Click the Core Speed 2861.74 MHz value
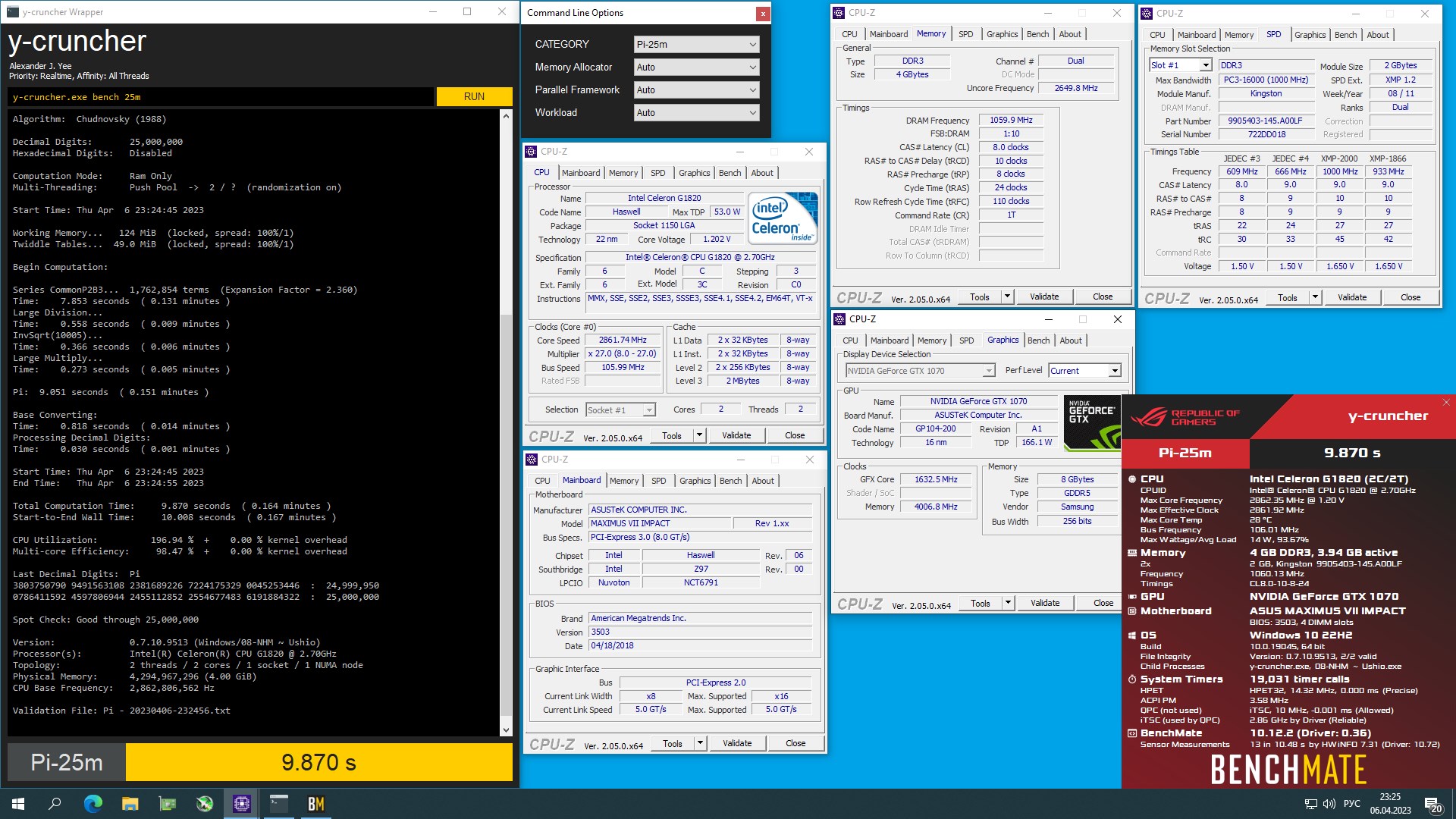The width and height of the screenshot is (1456, 819). pos(622,340)
